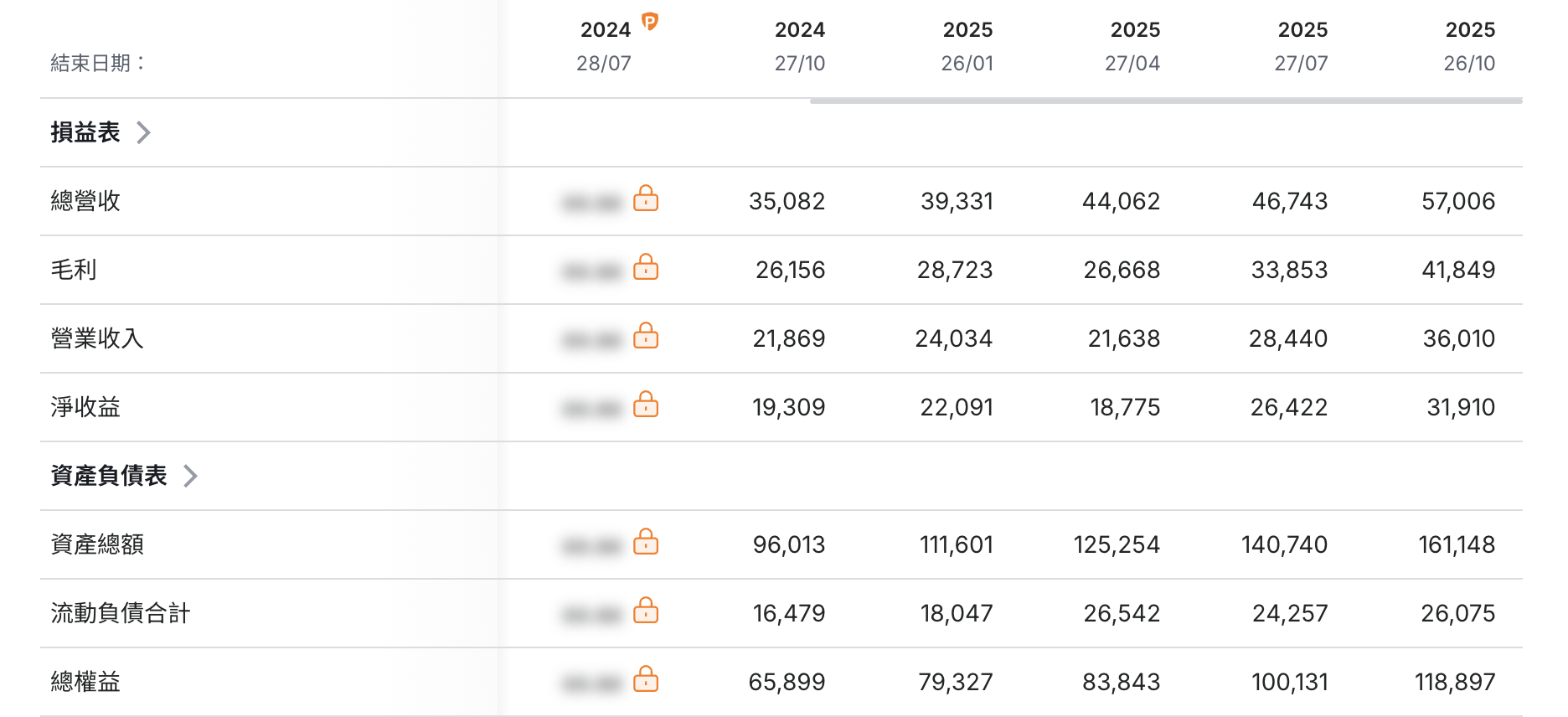
Task: Click the horizontal scrollbar under date headers
Action: coord(1166,101)
